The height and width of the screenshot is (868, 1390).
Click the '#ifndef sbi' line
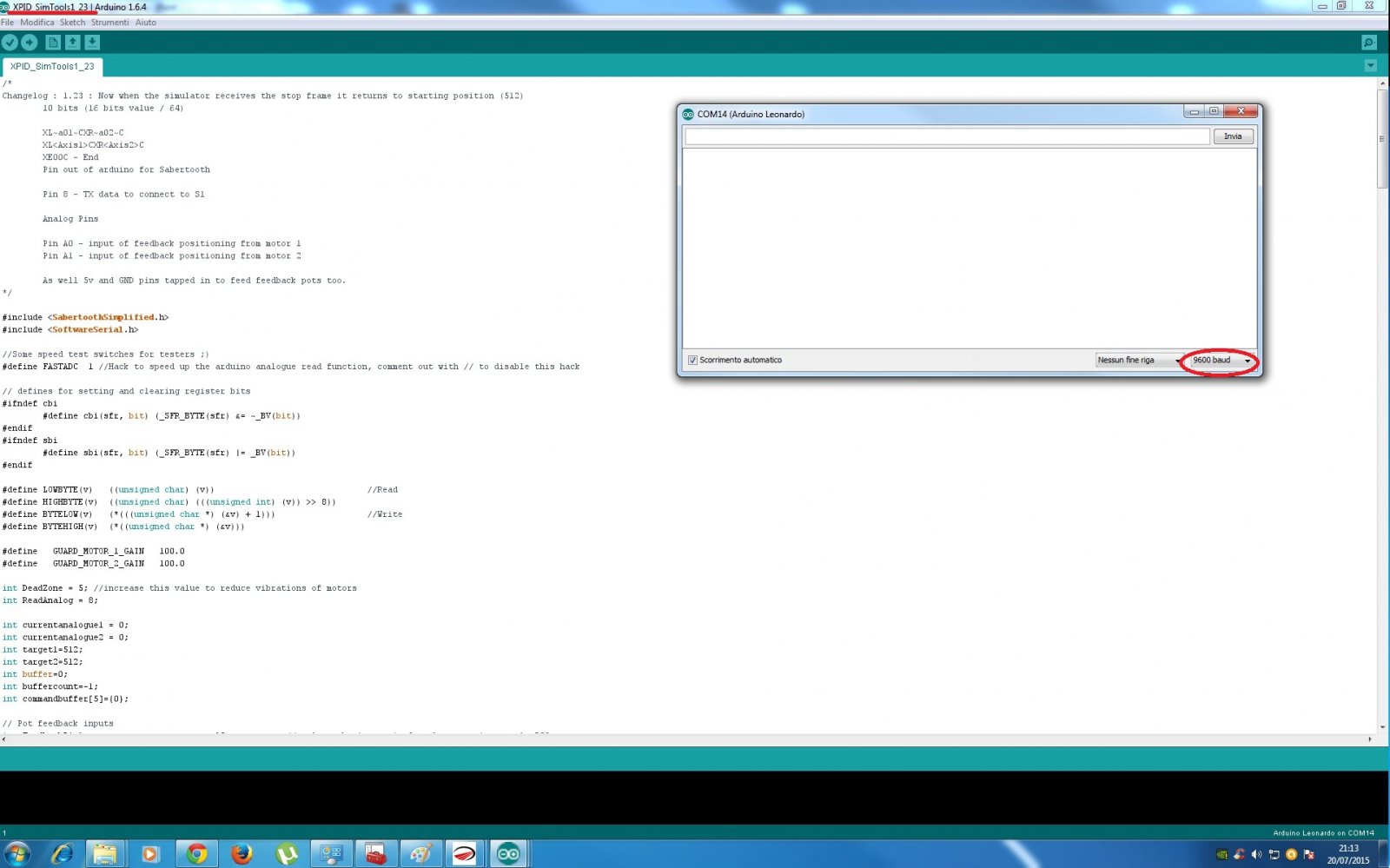(30, 441)
